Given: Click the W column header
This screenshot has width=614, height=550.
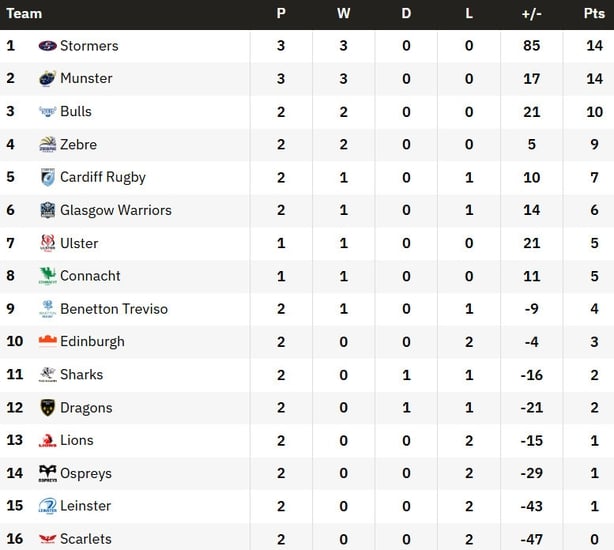Looking at the screenshot, I should [344, 14].
